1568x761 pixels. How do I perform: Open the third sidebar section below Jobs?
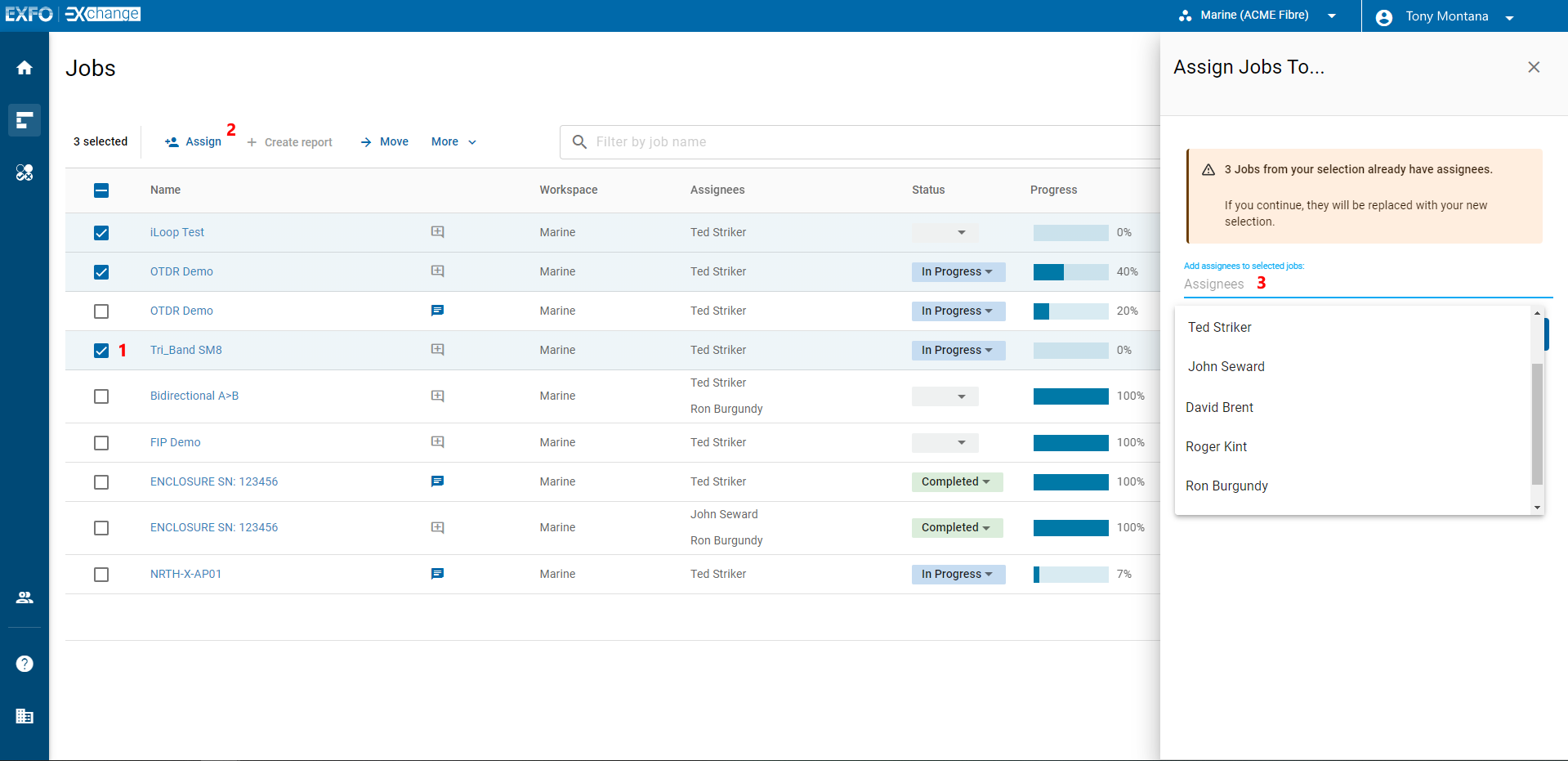pyautogui.click(x=24, y=172)
